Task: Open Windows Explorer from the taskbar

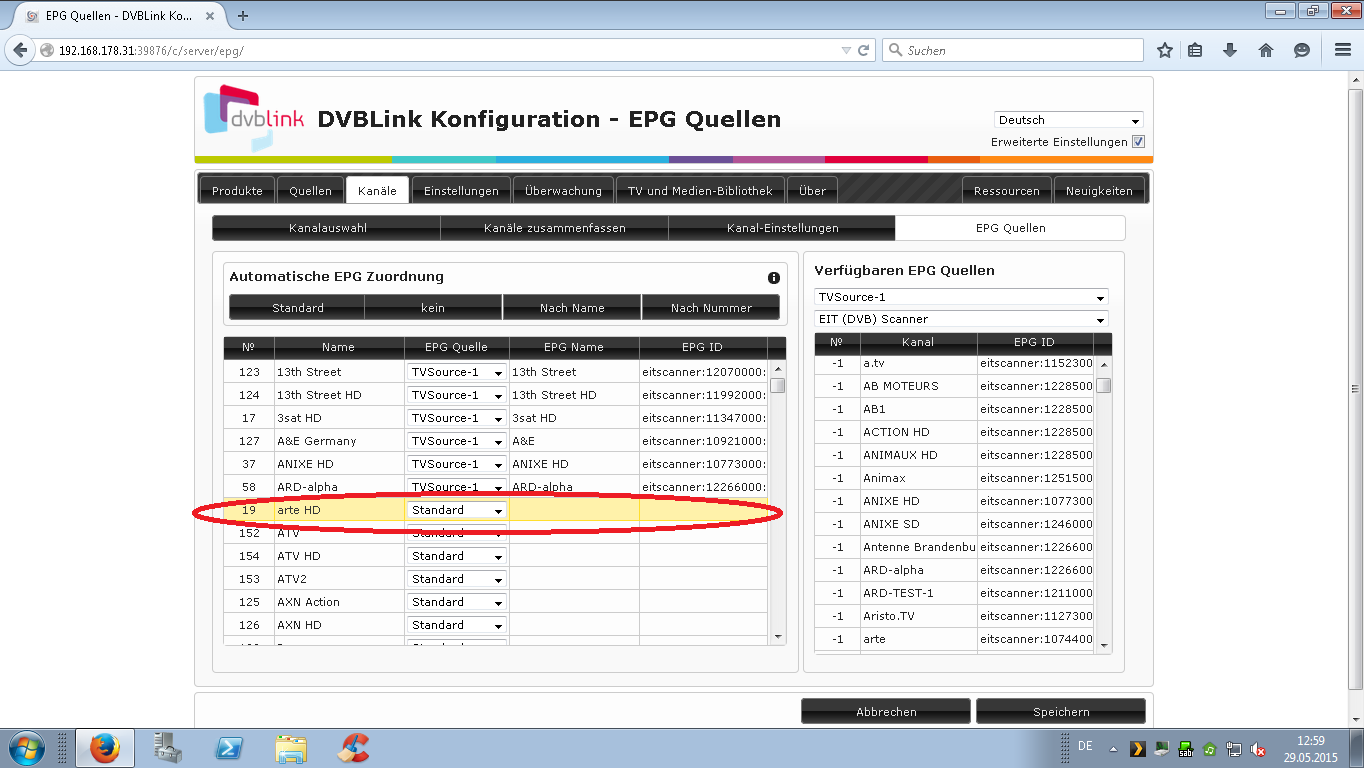Action: (x=291, y=748)
